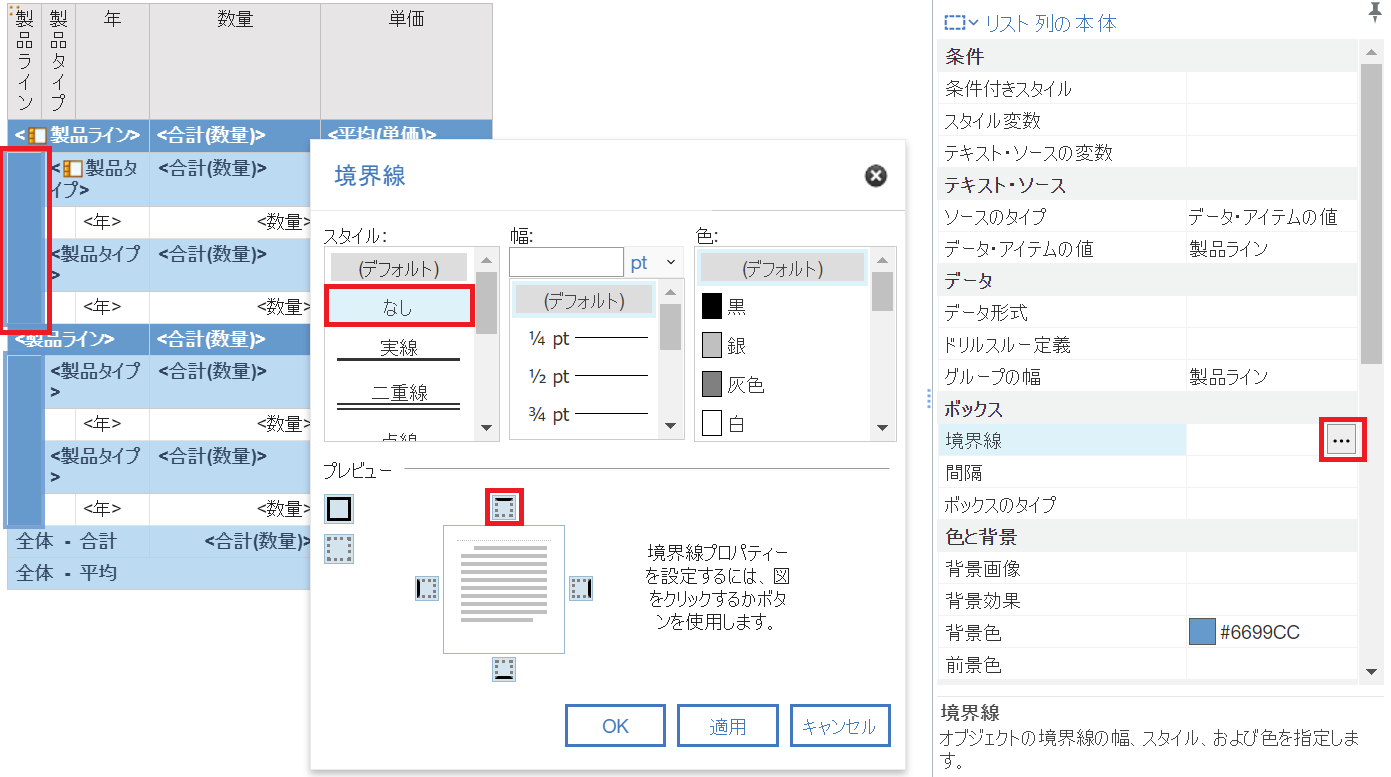Select the スタイル変数 property row
Viewport: 1391px width, 777px height.
tap(1148, 121)
